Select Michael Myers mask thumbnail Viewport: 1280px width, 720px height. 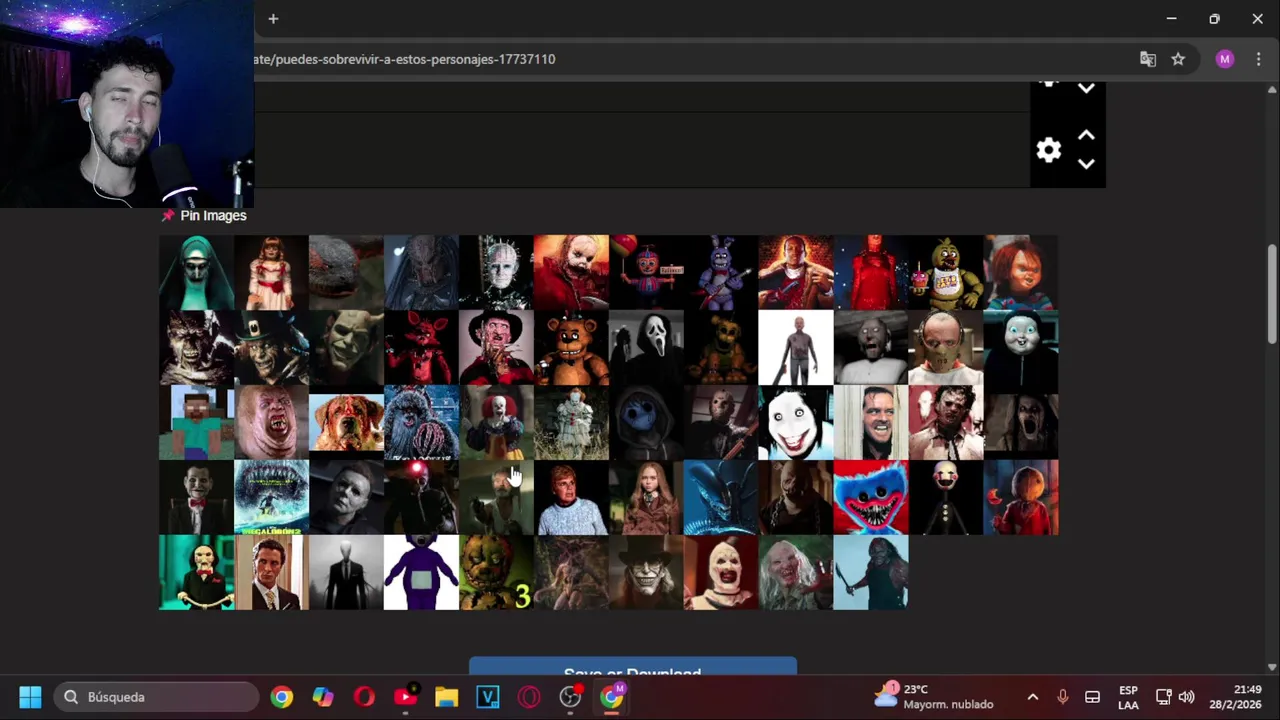346,497
